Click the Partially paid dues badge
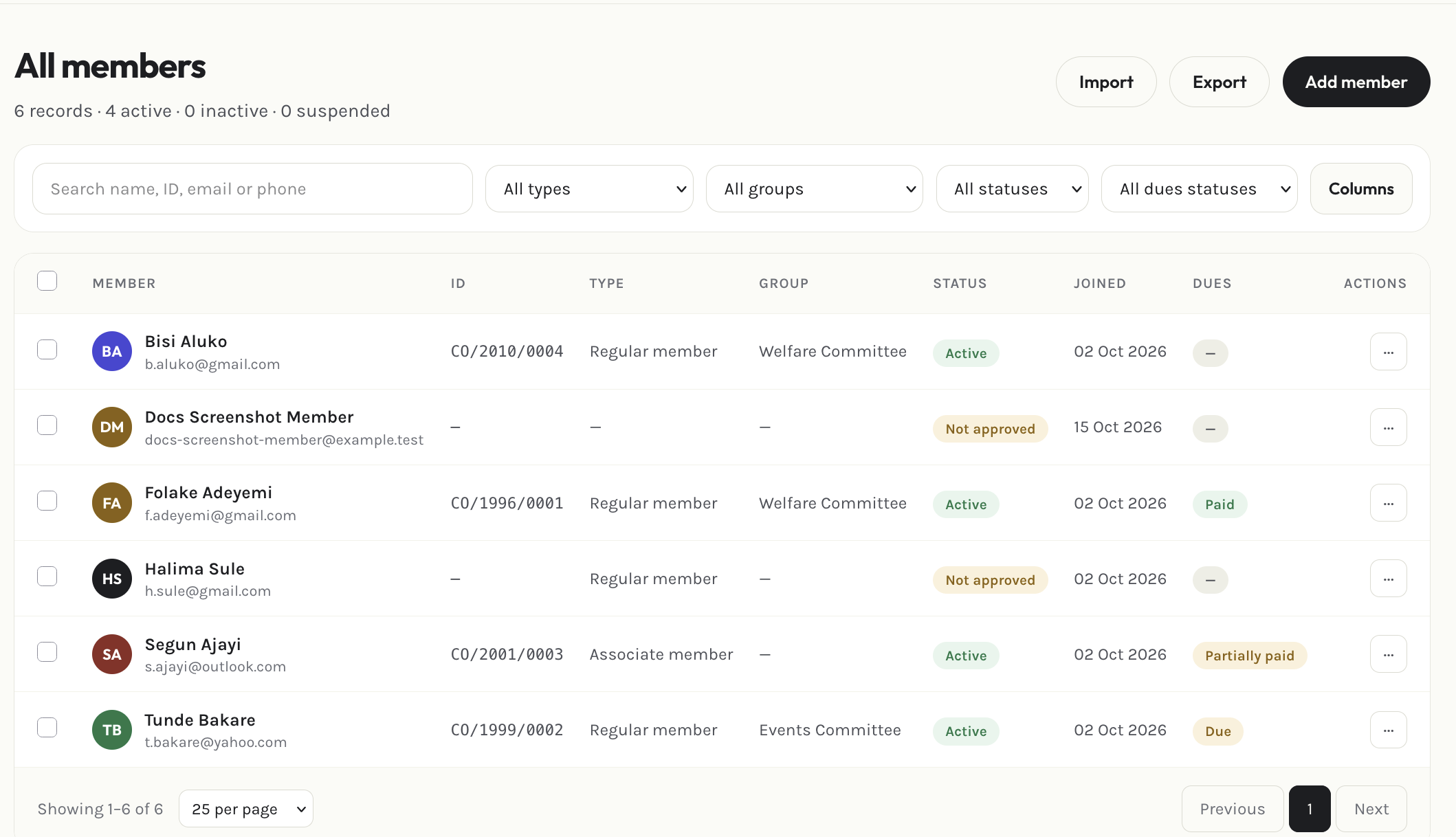This screenshot has height=837, width=1456. pyautogui.click(x=1250, y=656)
